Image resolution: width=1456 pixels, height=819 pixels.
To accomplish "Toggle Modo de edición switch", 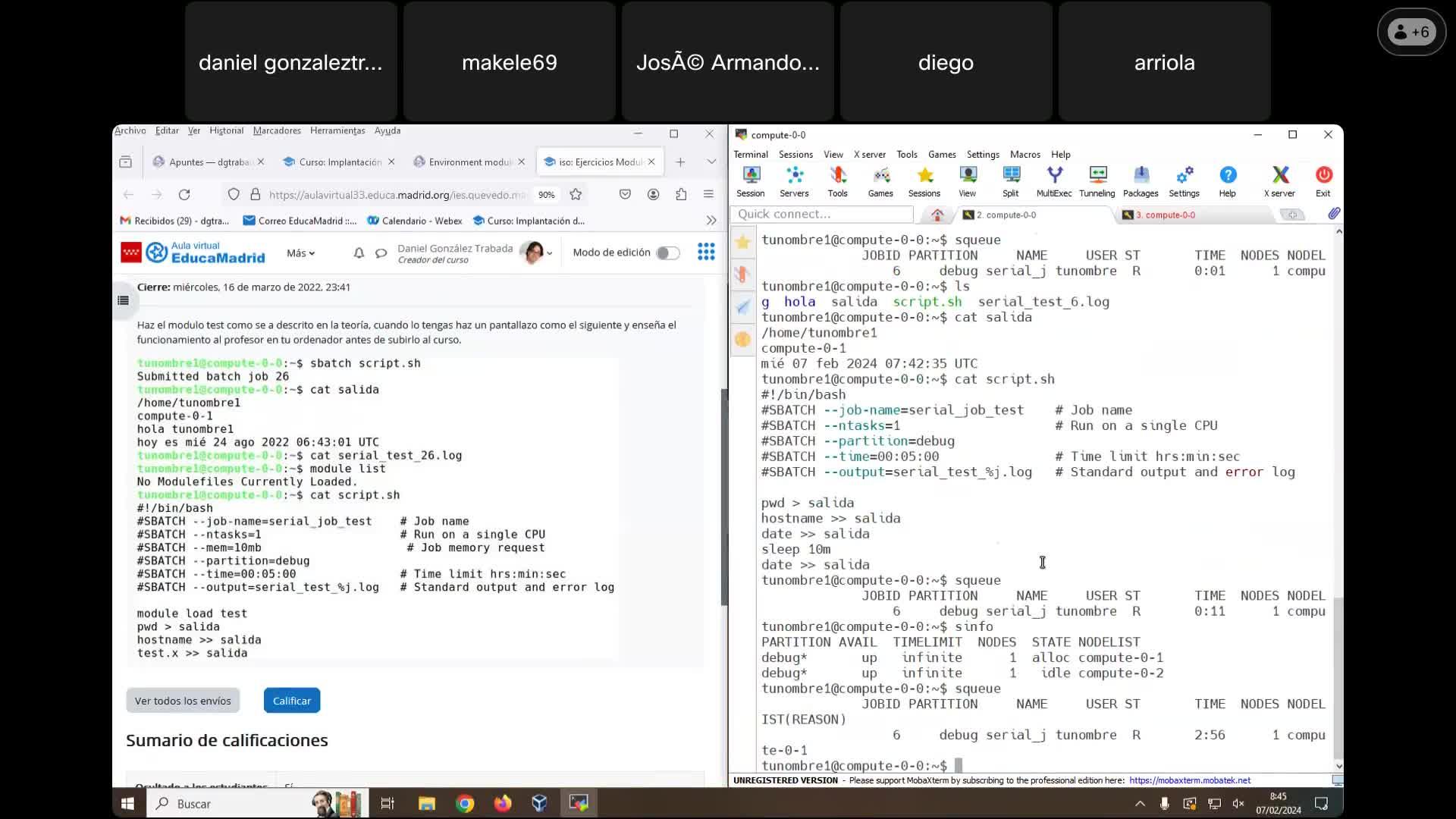I will [x=667, y=253].
